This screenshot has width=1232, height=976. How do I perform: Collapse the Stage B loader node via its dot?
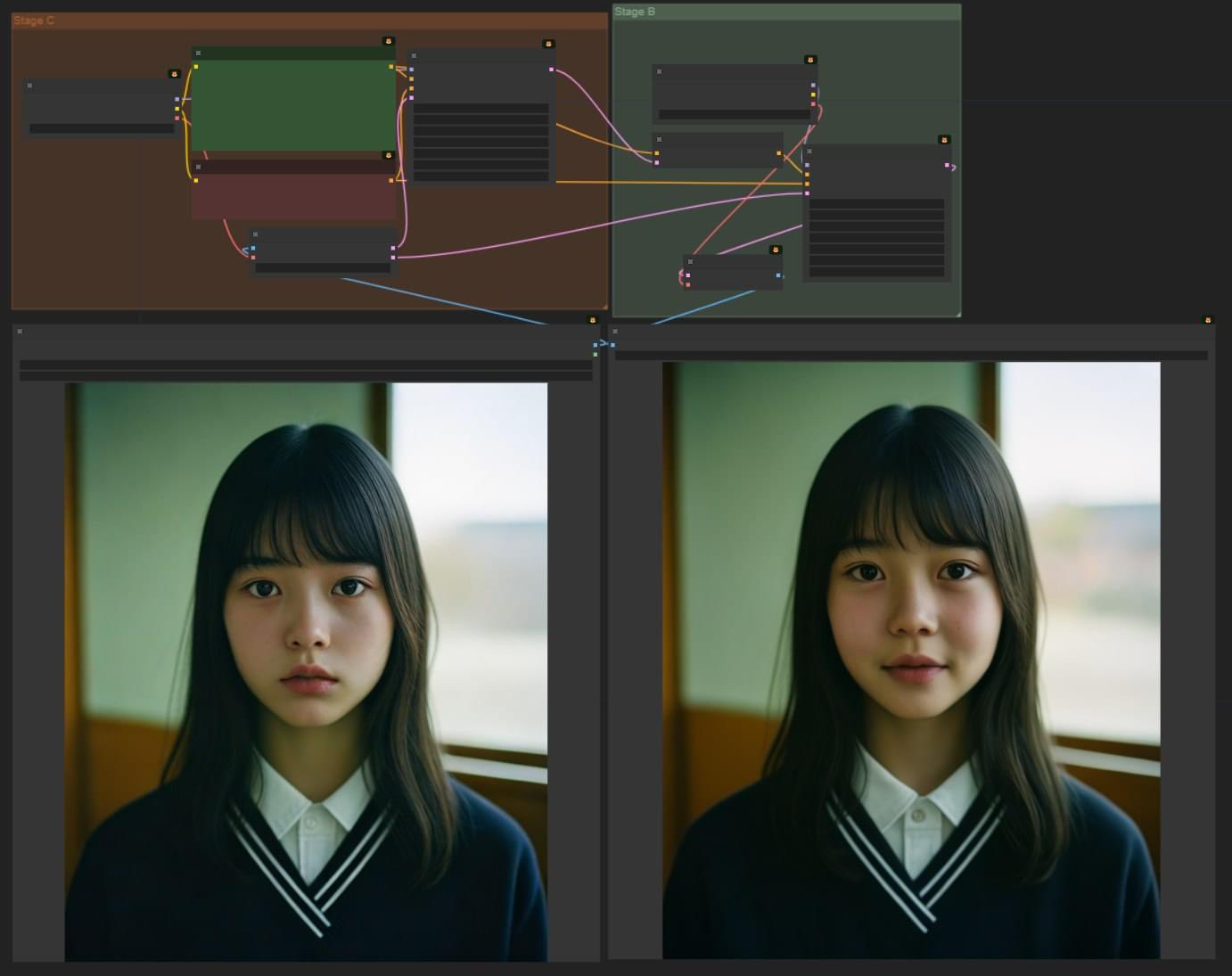tap(660, 71)
